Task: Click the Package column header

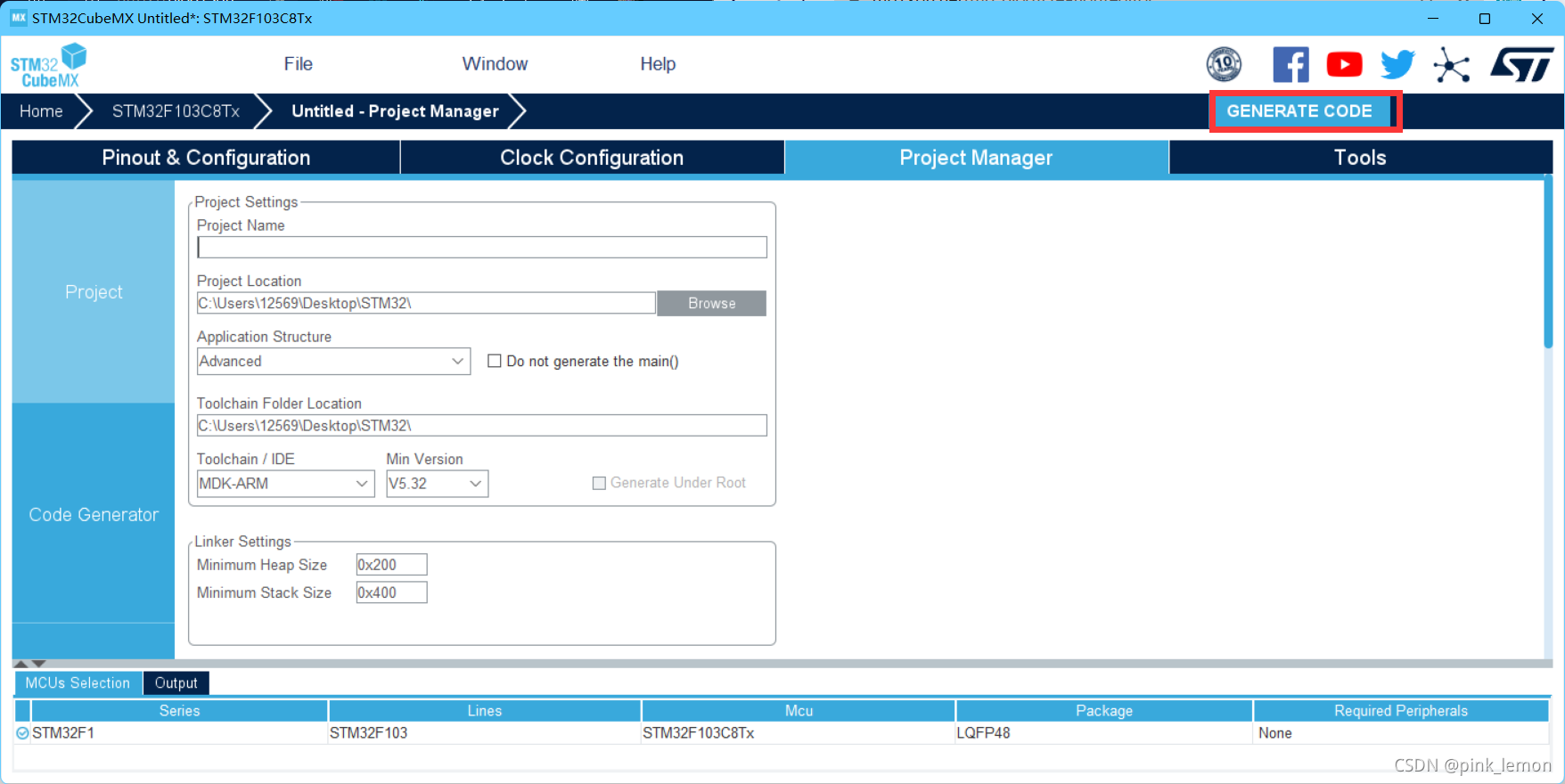Action: pyautogui.click(x=1103, y=711)
